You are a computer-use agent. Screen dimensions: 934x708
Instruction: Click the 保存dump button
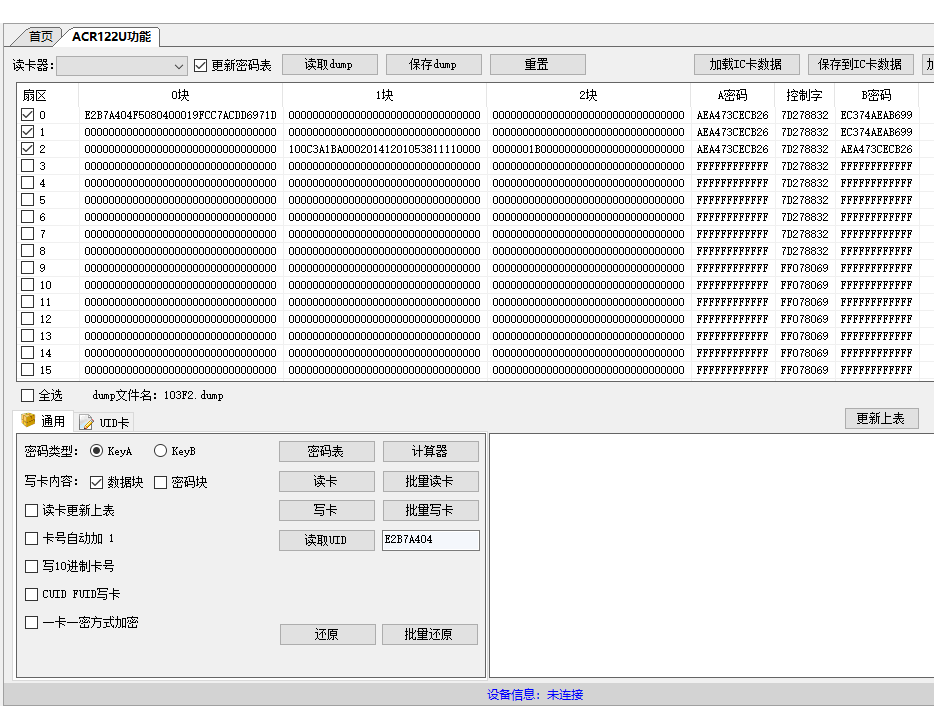[x=433, y=64]
